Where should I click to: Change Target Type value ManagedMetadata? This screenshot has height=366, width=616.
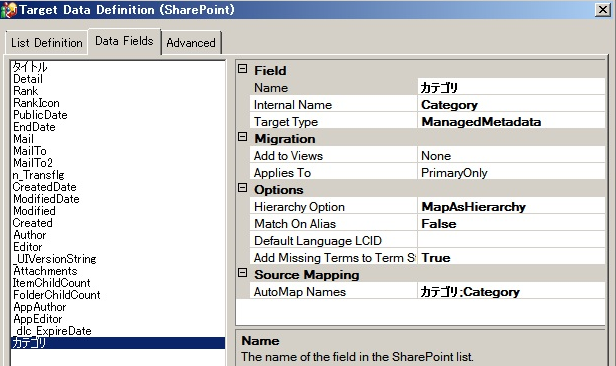point(511,122)
